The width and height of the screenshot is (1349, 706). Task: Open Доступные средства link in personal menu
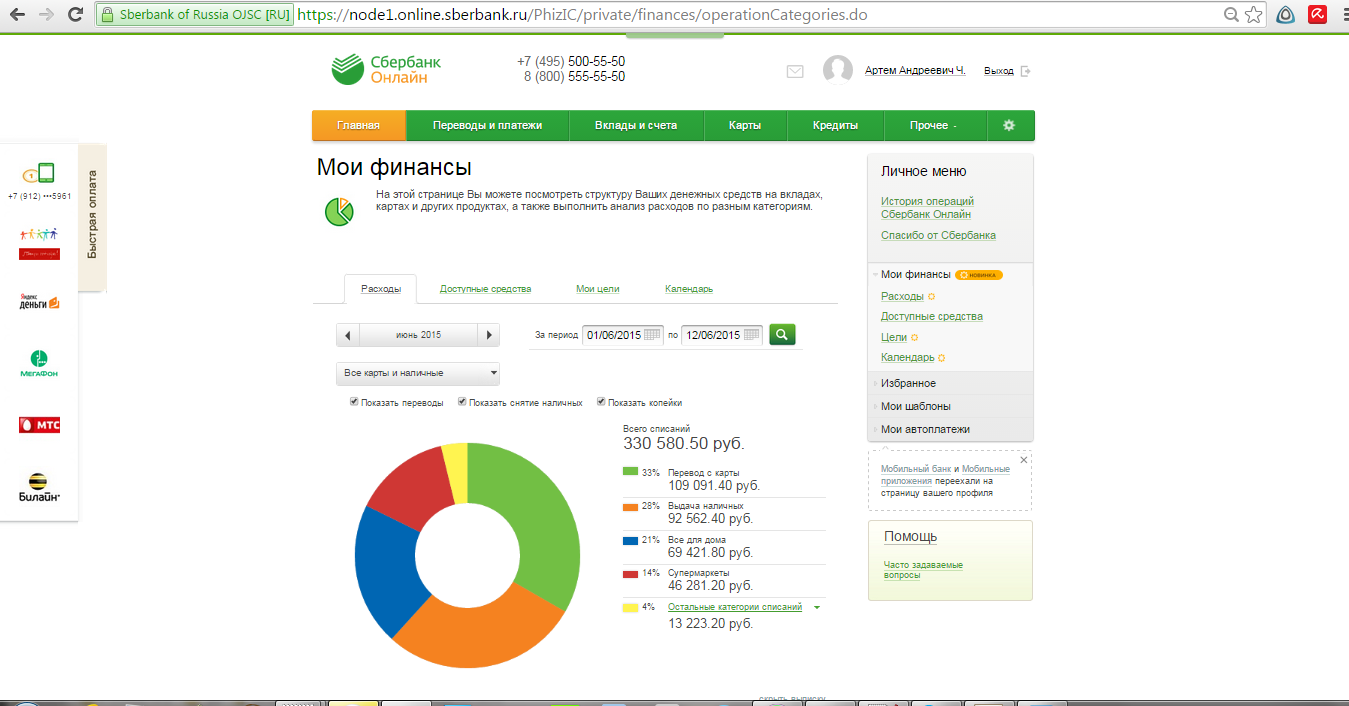tap(932, 316)
